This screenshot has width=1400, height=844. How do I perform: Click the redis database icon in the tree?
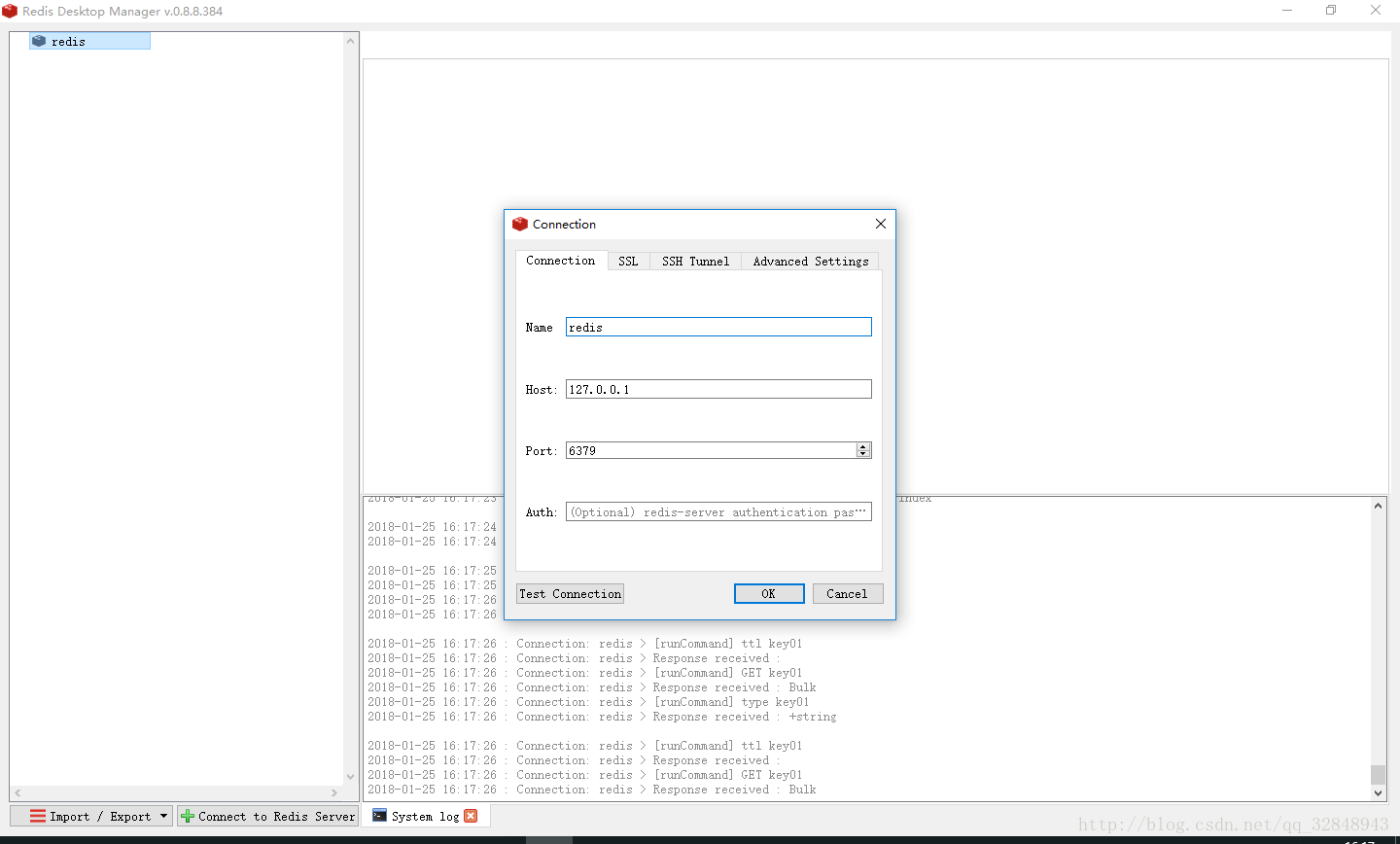click(39, 41)
